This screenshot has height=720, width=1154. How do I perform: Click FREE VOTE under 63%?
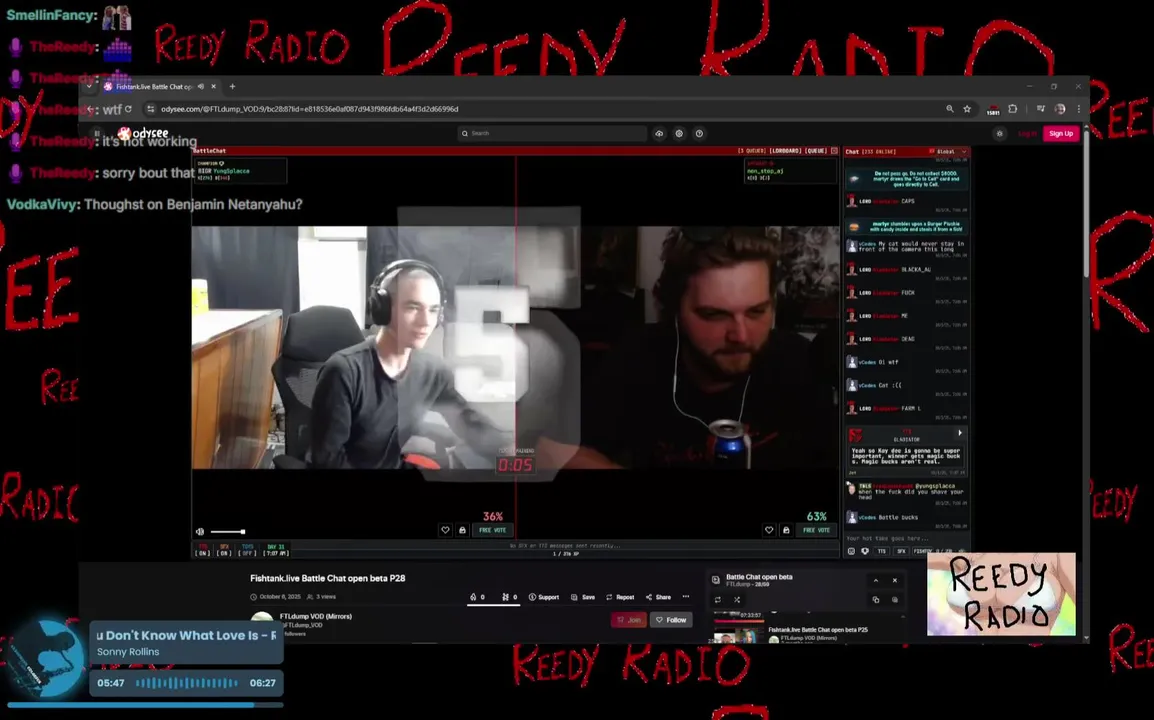816,530
